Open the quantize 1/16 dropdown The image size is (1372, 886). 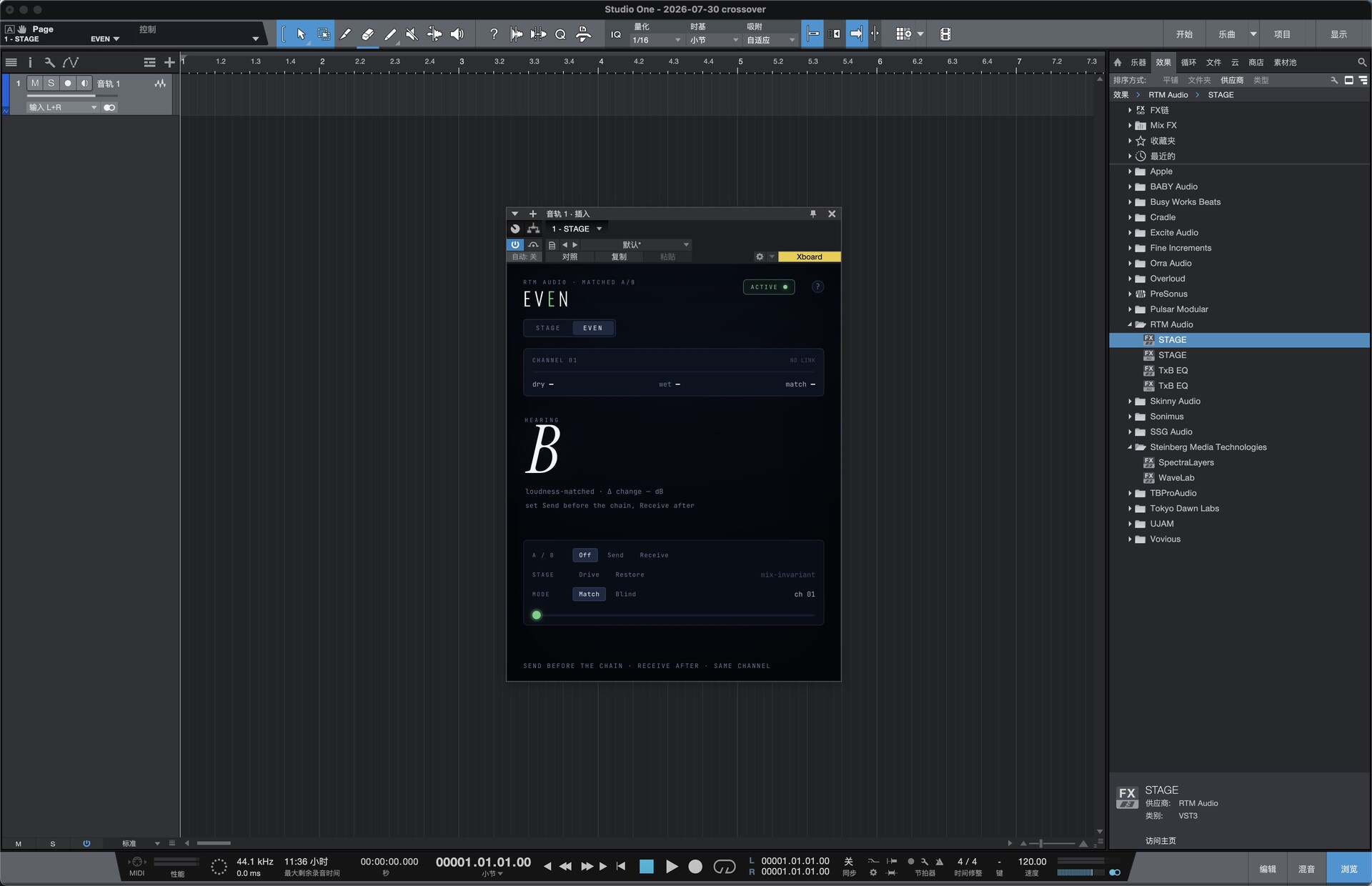click(x=657, y=40)
